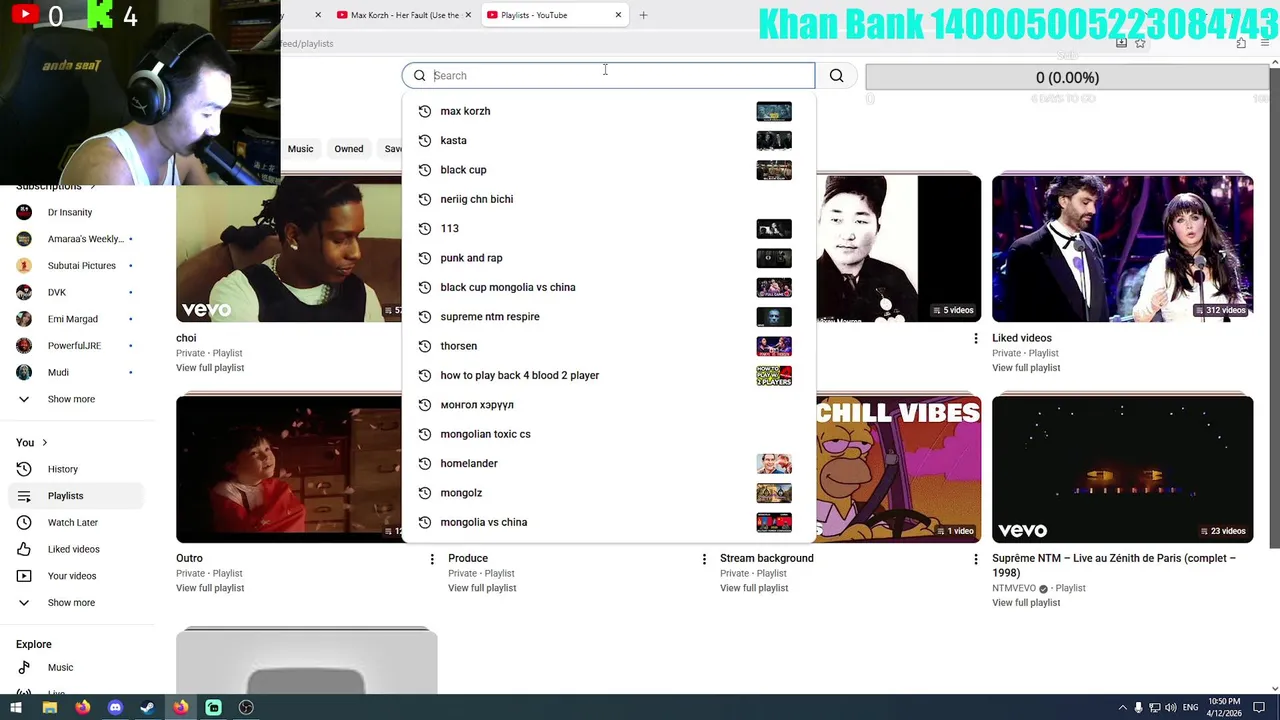Click 'View full playlist' under Outro
The width and height of the screenshot is (1280, 720).
point(210,588)
